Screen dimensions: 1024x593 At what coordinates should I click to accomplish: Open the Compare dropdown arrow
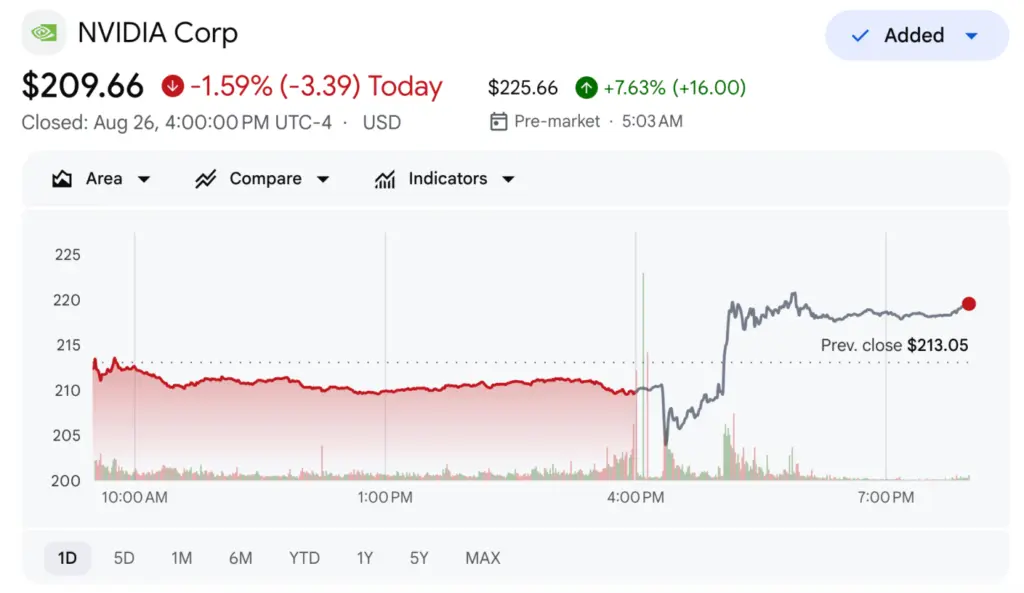click(x=323, y=179)
